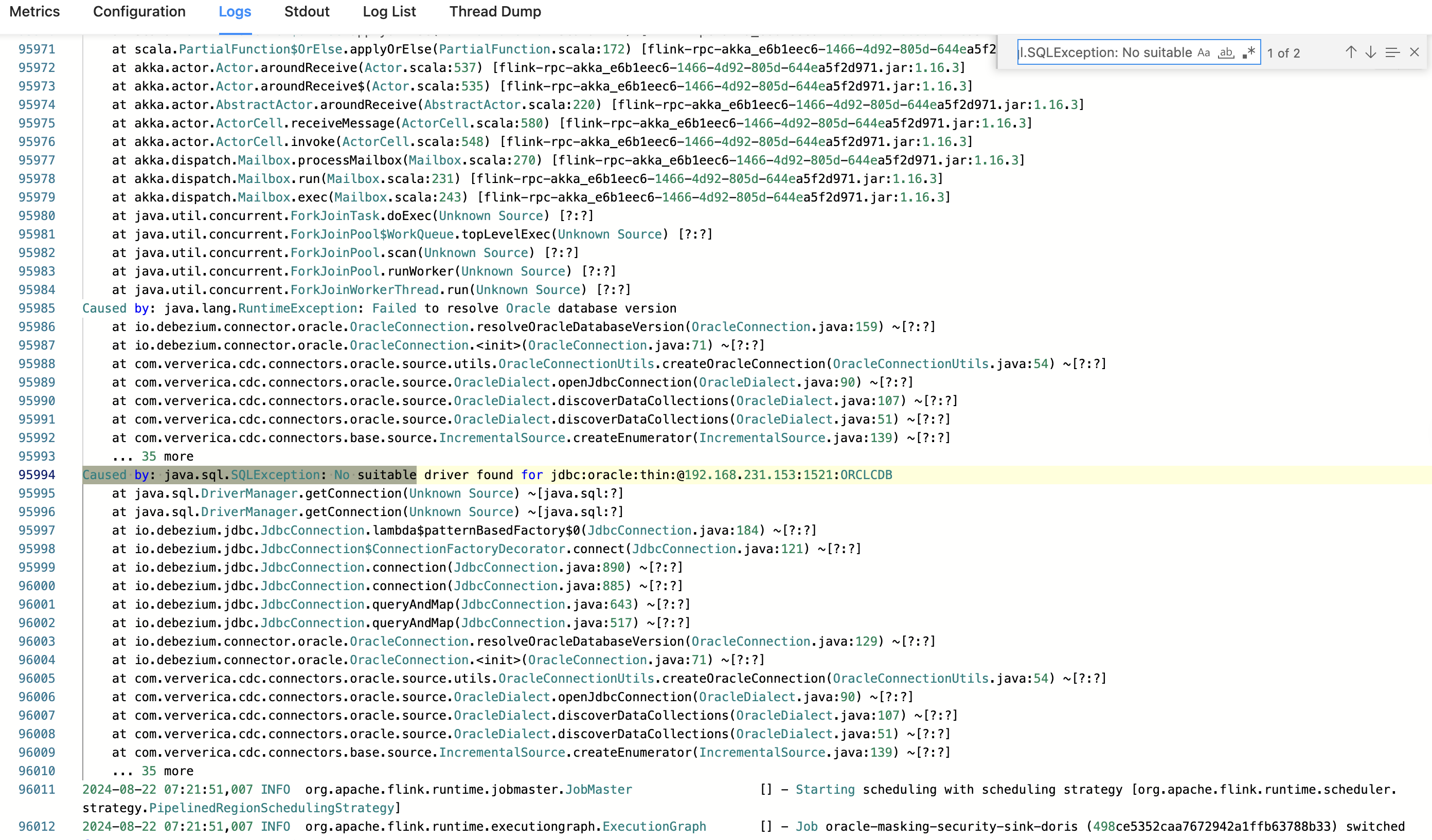Screen dimensions: 1432x840
Task: Click timestamp '2024-08-22 07:21:51,007' on line 96012
Action: pos(168,826)
